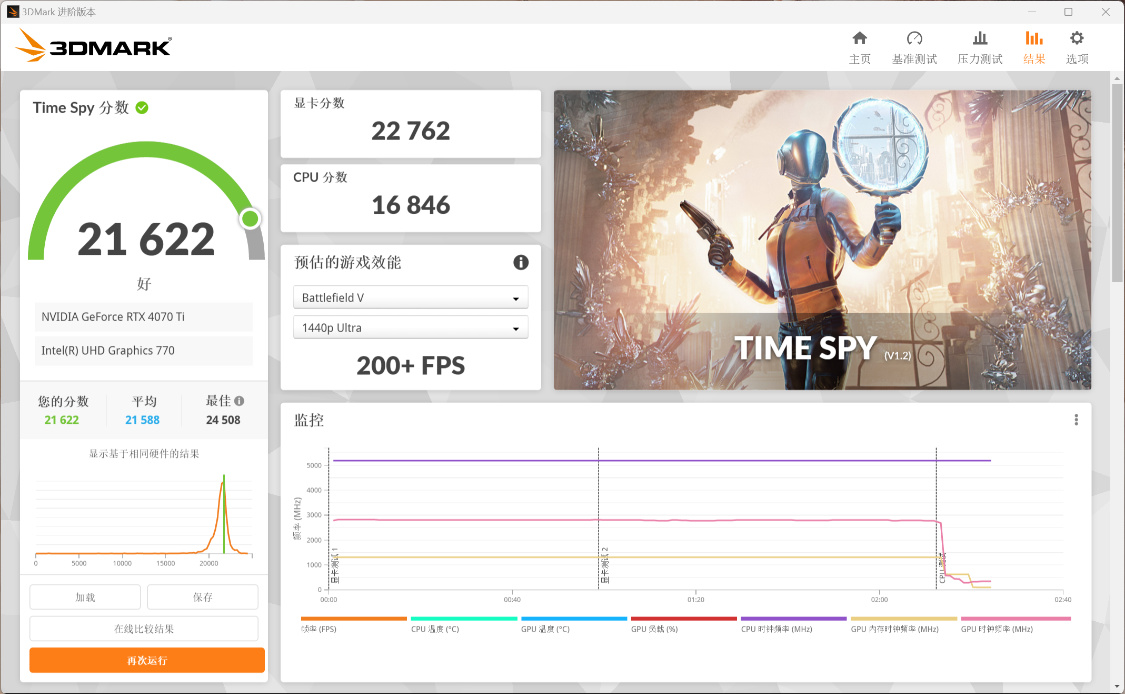
Task: Click the orange Run Again (再次运行) button
Action: pyautogui.click(x=147, y=660)
